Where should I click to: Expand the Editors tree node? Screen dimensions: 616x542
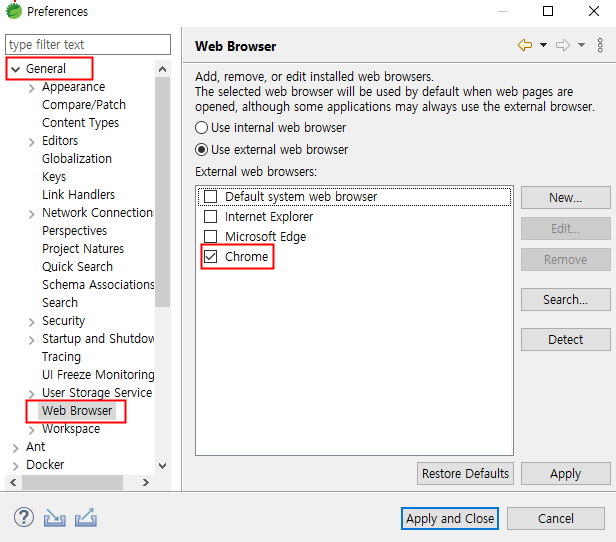pyautogui.click(x=32, y=142)
